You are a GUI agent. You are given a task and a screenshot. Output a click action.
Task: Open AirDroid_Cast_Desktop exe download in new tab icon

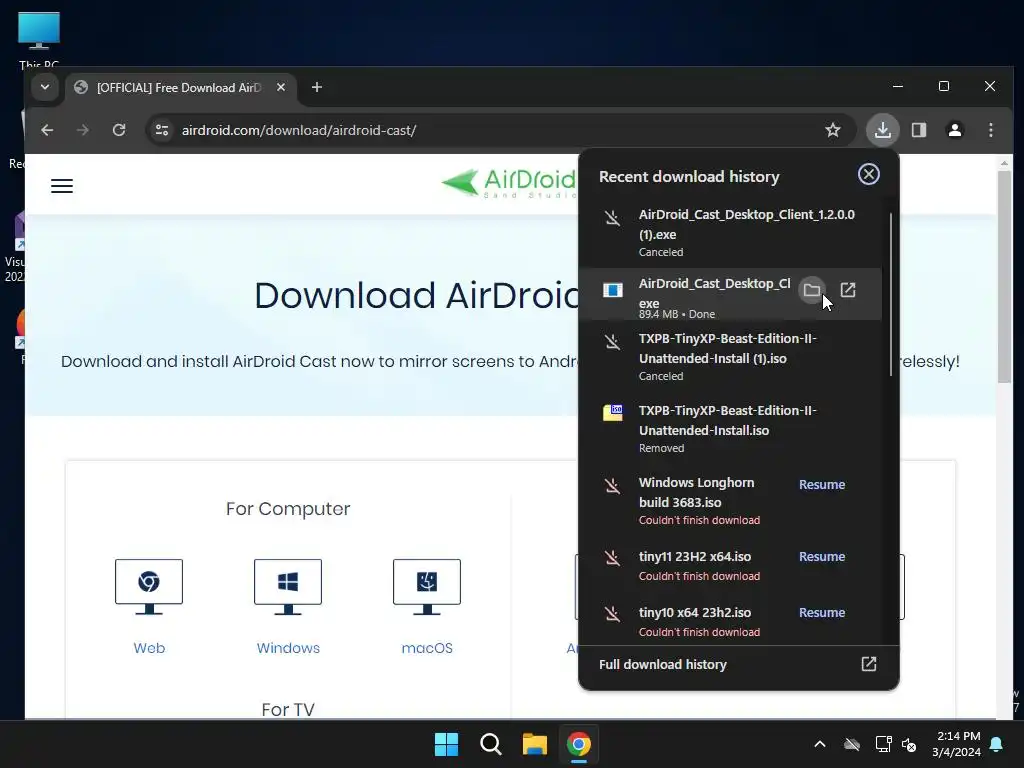coord(848,290)
